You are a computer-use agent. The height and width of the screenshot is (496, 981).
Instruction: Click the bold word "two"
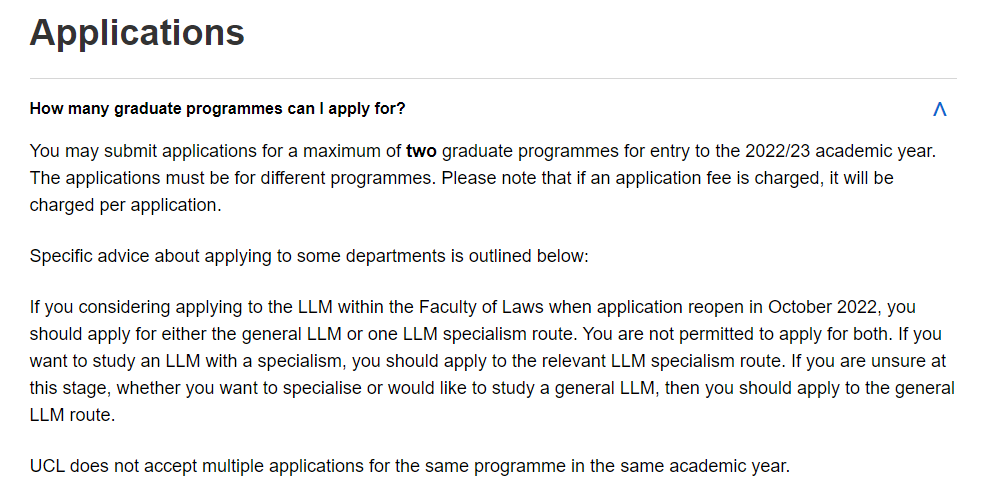coord(421,152)
